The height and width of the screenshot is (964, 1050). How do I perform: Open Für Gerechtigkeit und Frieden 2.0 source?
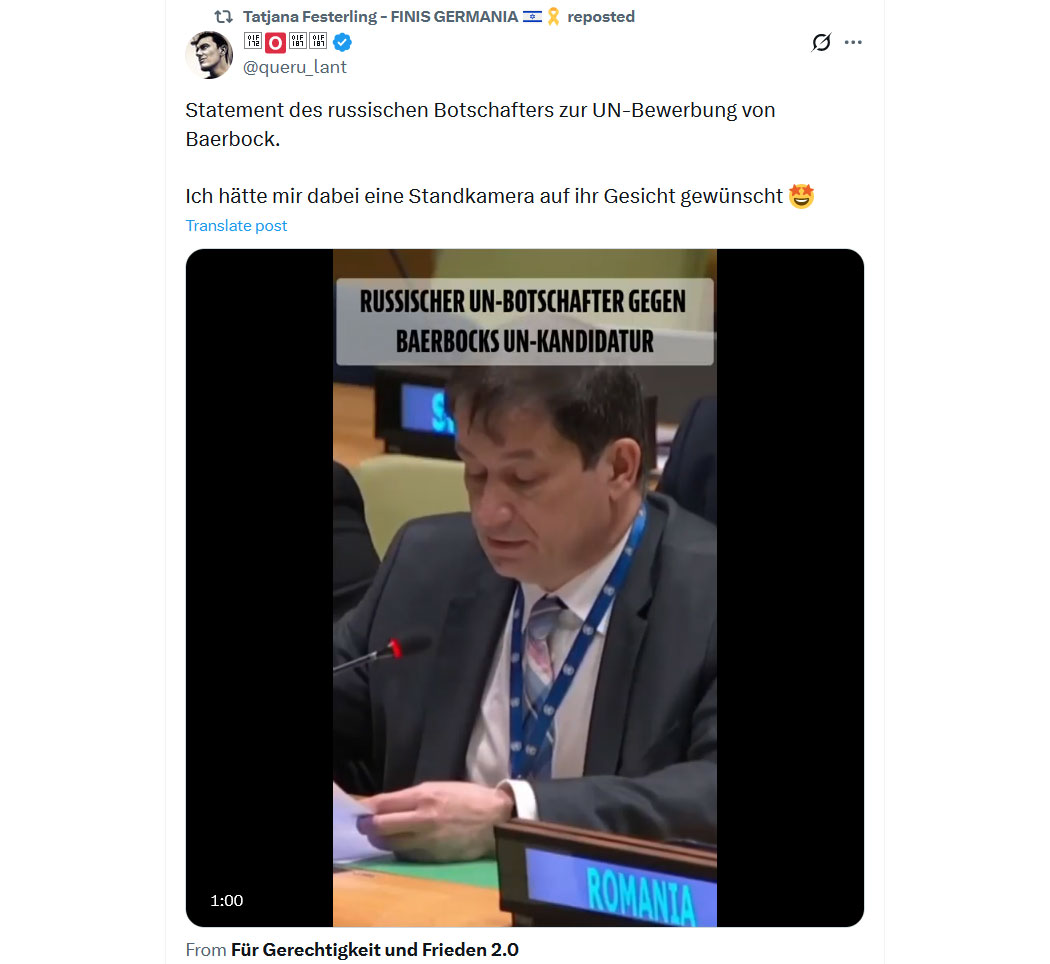(x=374, y=950)
